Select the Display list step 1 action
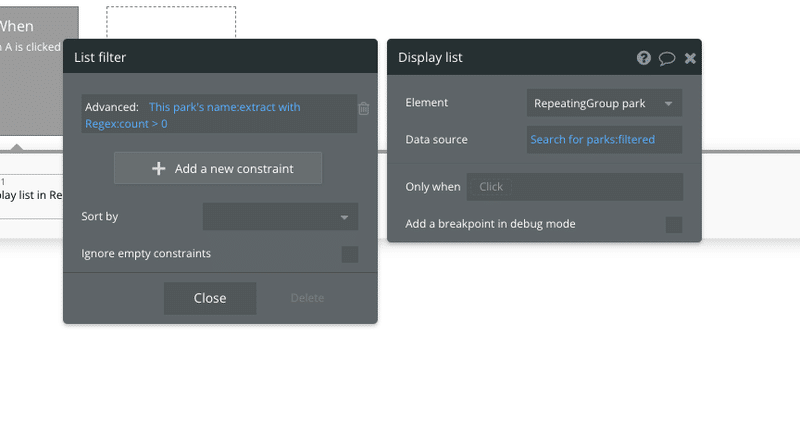This screenshot has width=800, height=421. click(x=30, y=194)
